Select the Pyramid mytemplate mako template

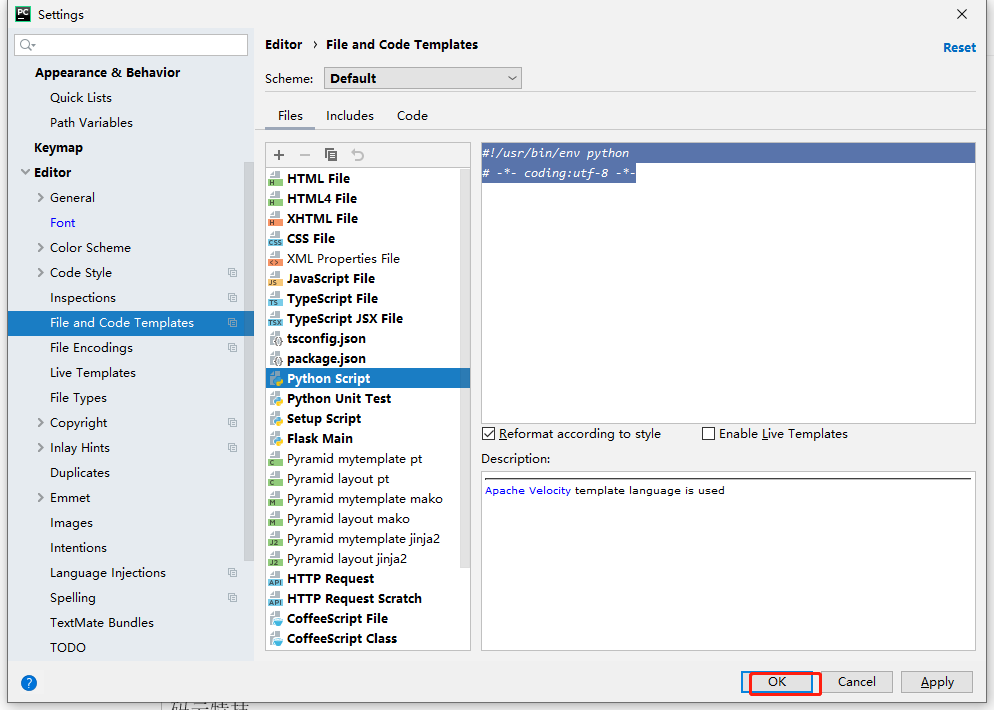(365, 499)
